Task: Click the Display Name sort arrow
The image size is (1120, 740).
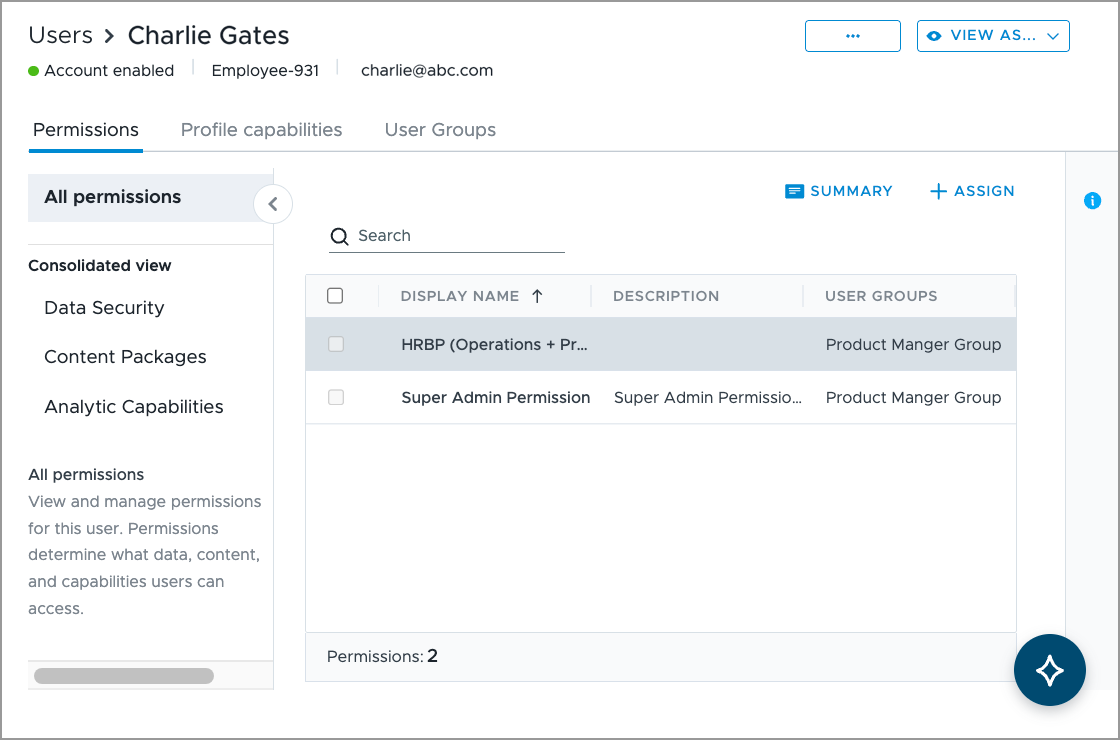Action: pos(537,296)
